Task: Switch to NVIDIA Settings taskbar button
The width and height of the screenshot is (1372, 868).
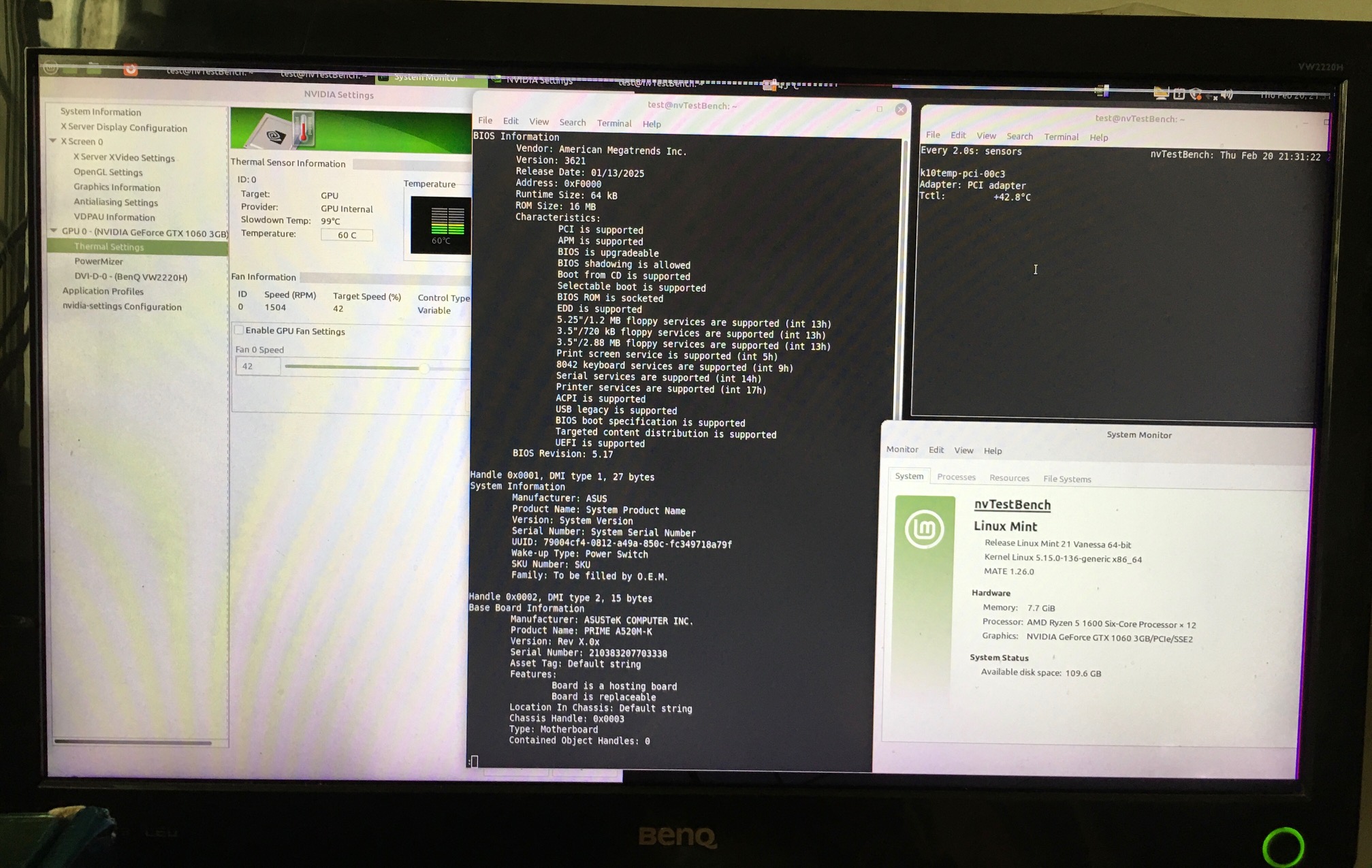Action: (539, 80)
